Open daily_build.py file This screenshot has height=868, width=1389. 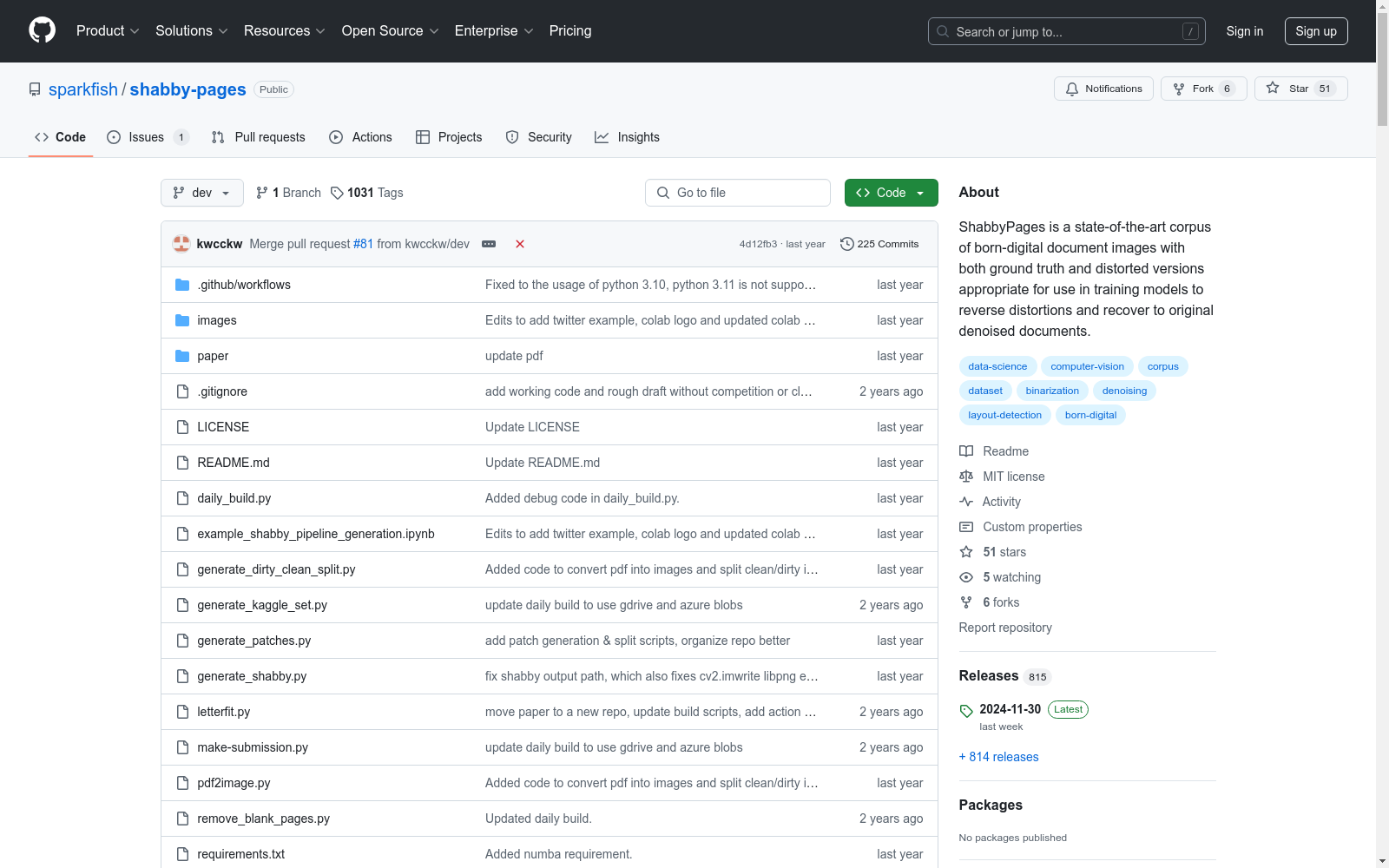tap(234, 498)
